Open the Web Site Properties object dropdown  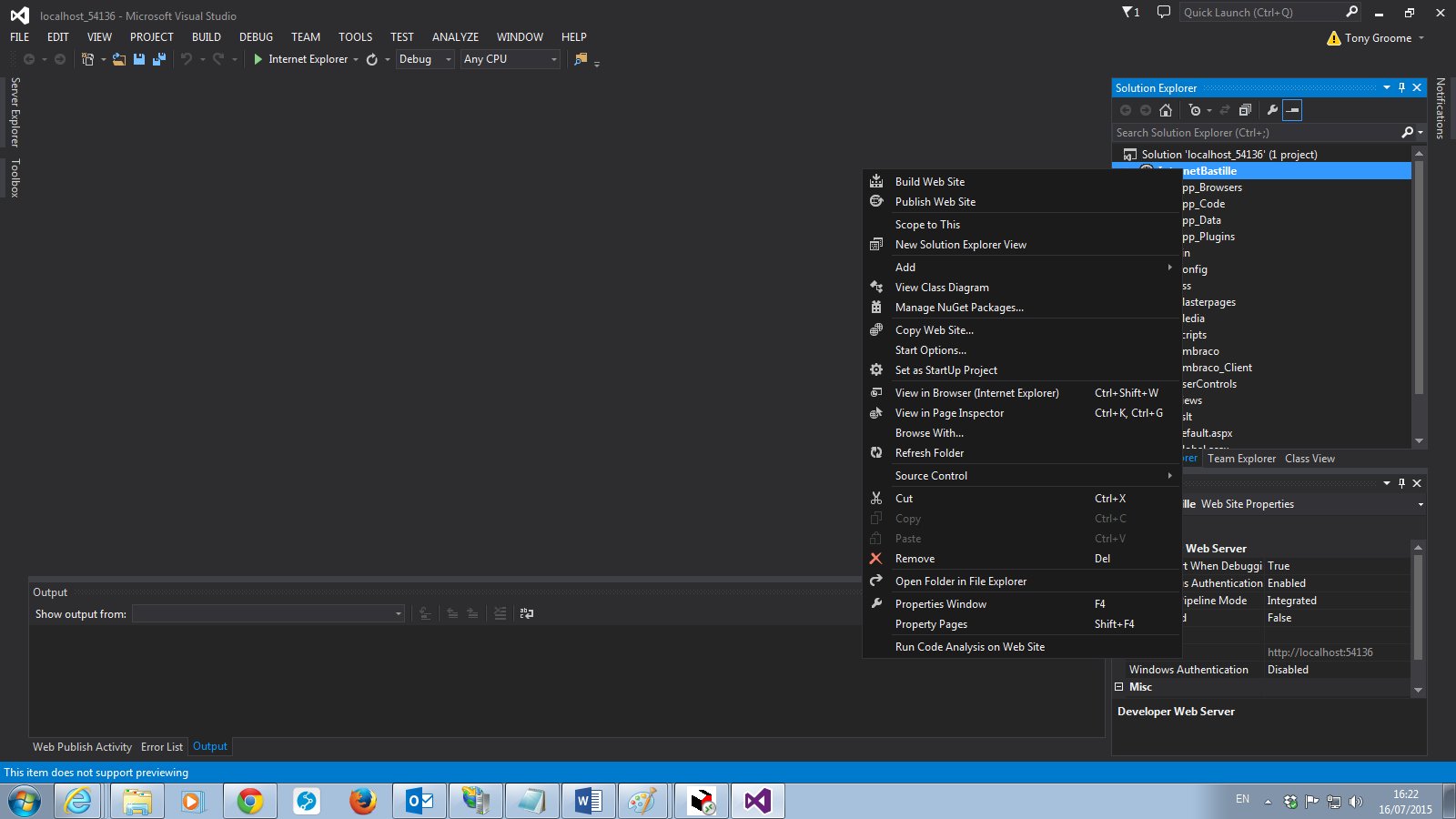pos(1421,504)
